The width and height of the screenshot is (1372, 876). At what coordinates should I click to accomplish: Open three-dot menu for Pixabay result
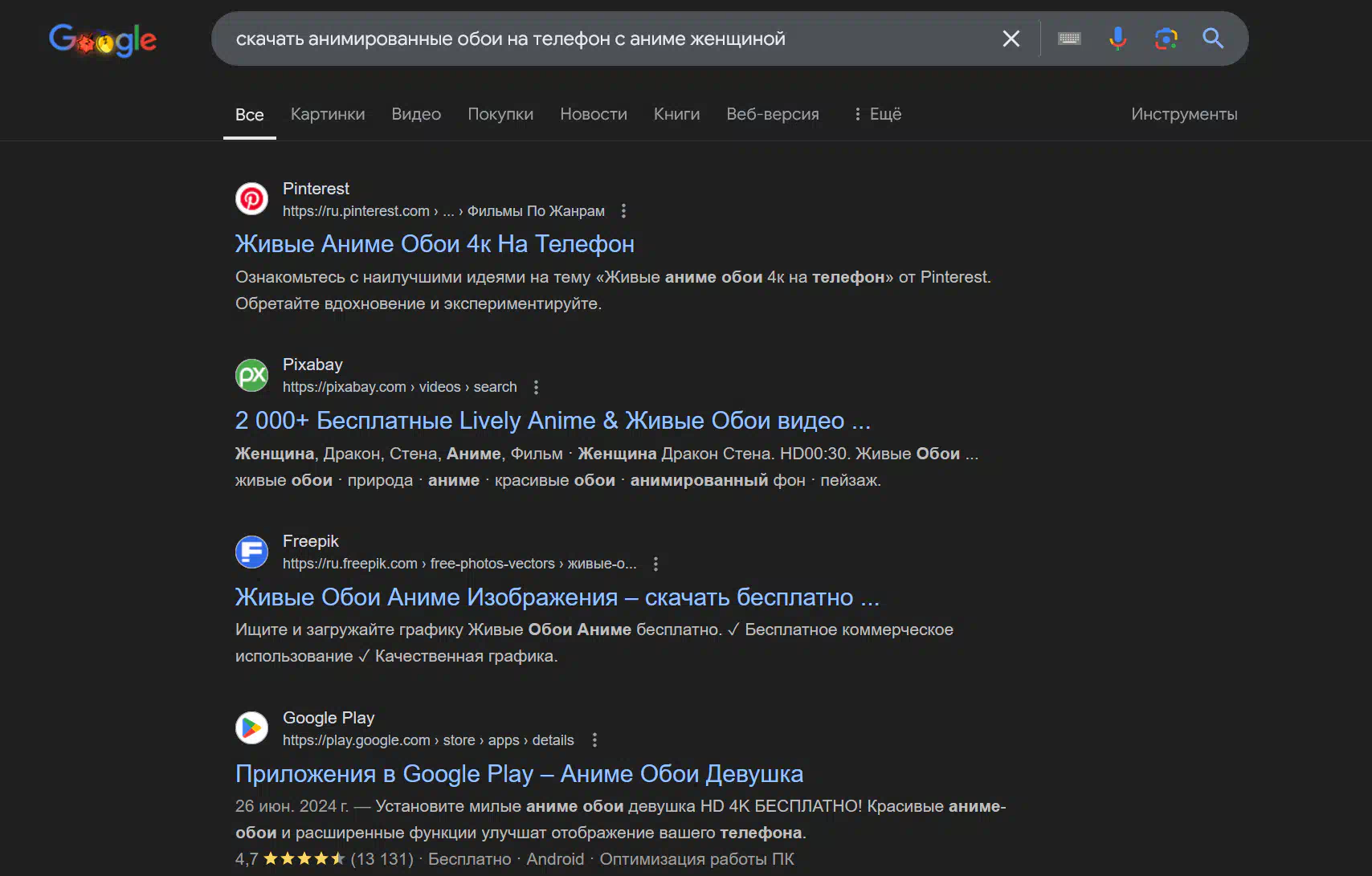pos(536,387)
